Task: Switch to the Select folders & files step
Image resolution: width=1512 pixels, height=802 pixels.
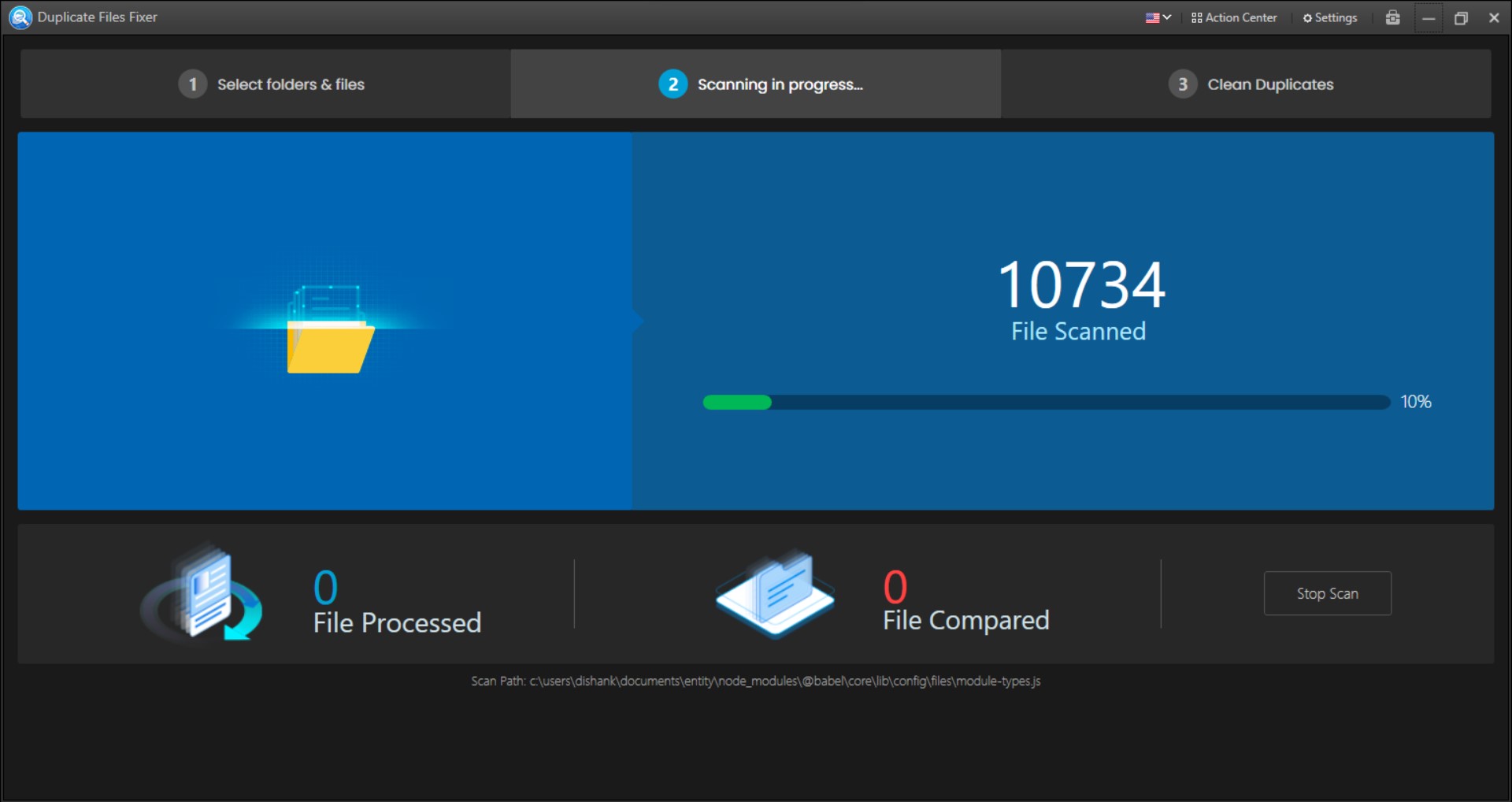Action: [x=290, y=84]
